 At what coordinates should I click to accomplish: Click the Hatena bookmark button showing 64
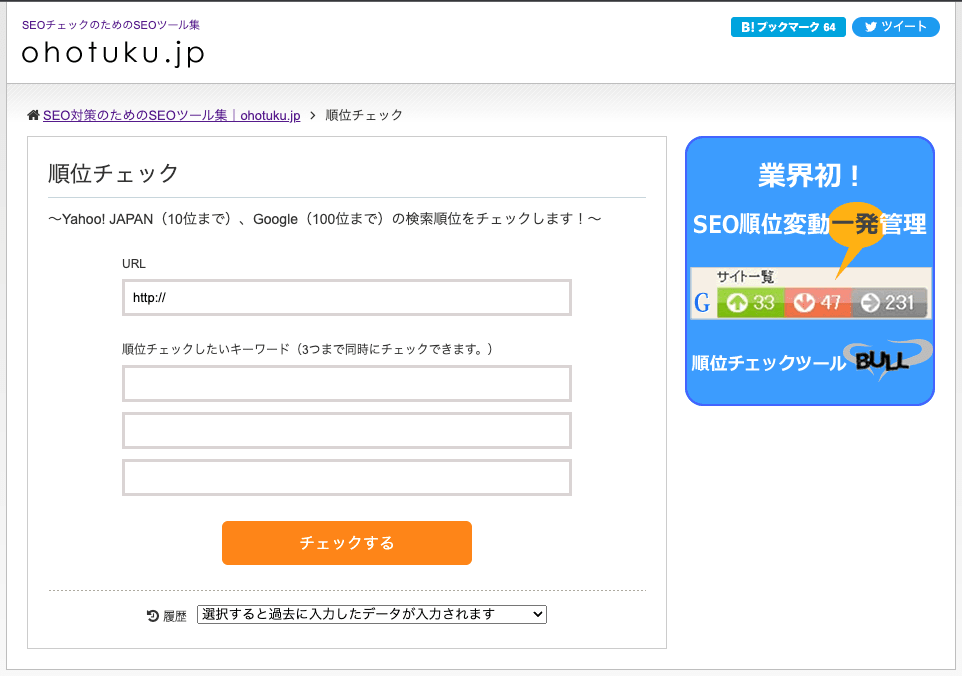point(788,27)
